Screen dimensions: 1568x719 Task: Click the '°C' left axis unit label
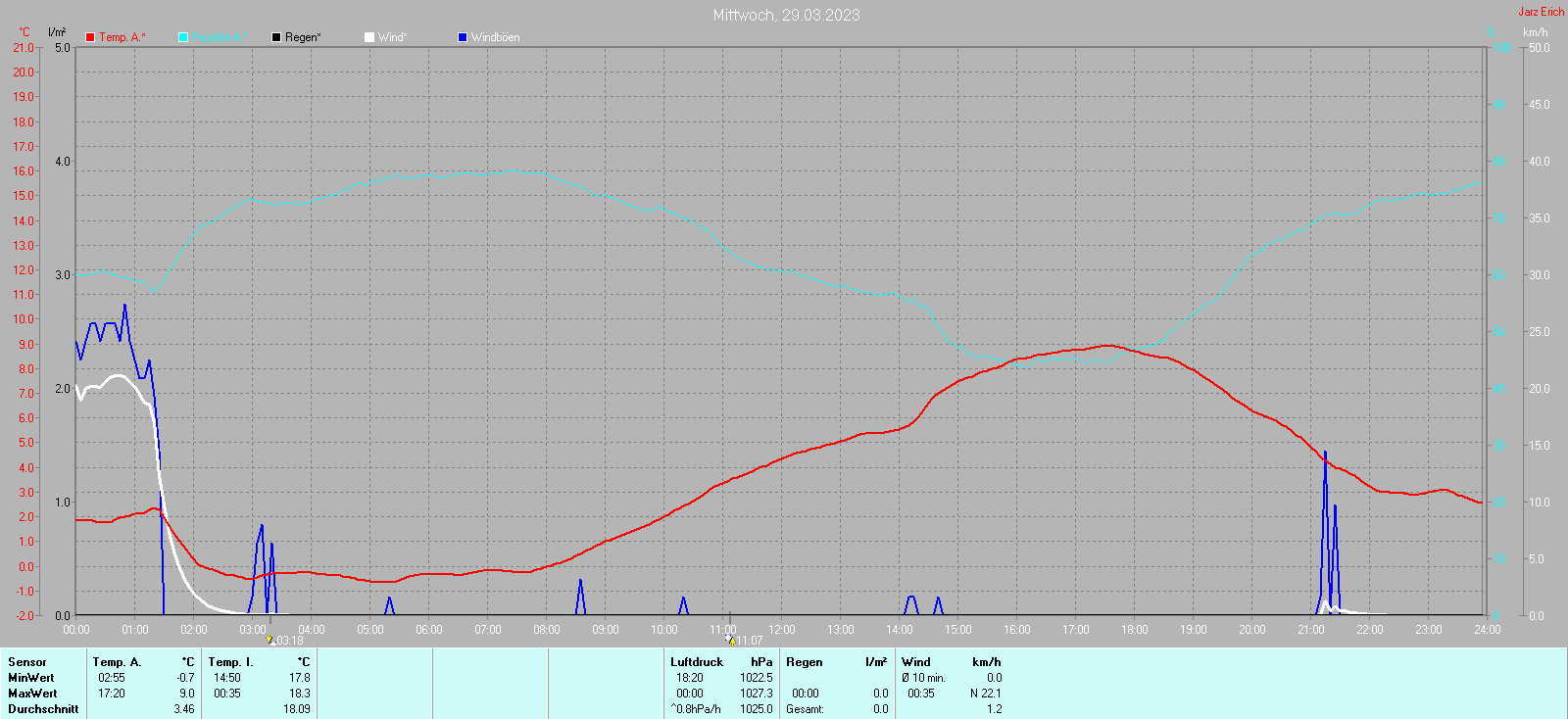pos(24,32)
